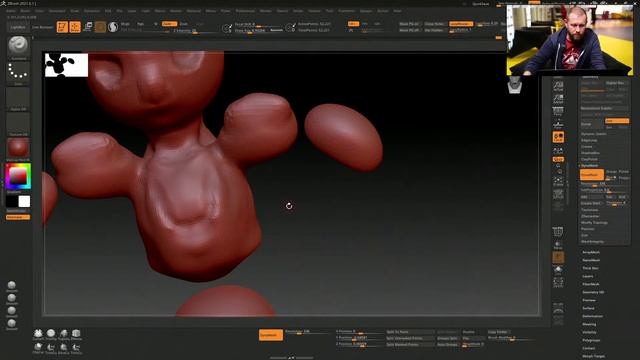This screenshot has height=360, width=640.
Task: Toggle the Persp perspective icon
Action: pyautogui.click(x=558, y=111)
